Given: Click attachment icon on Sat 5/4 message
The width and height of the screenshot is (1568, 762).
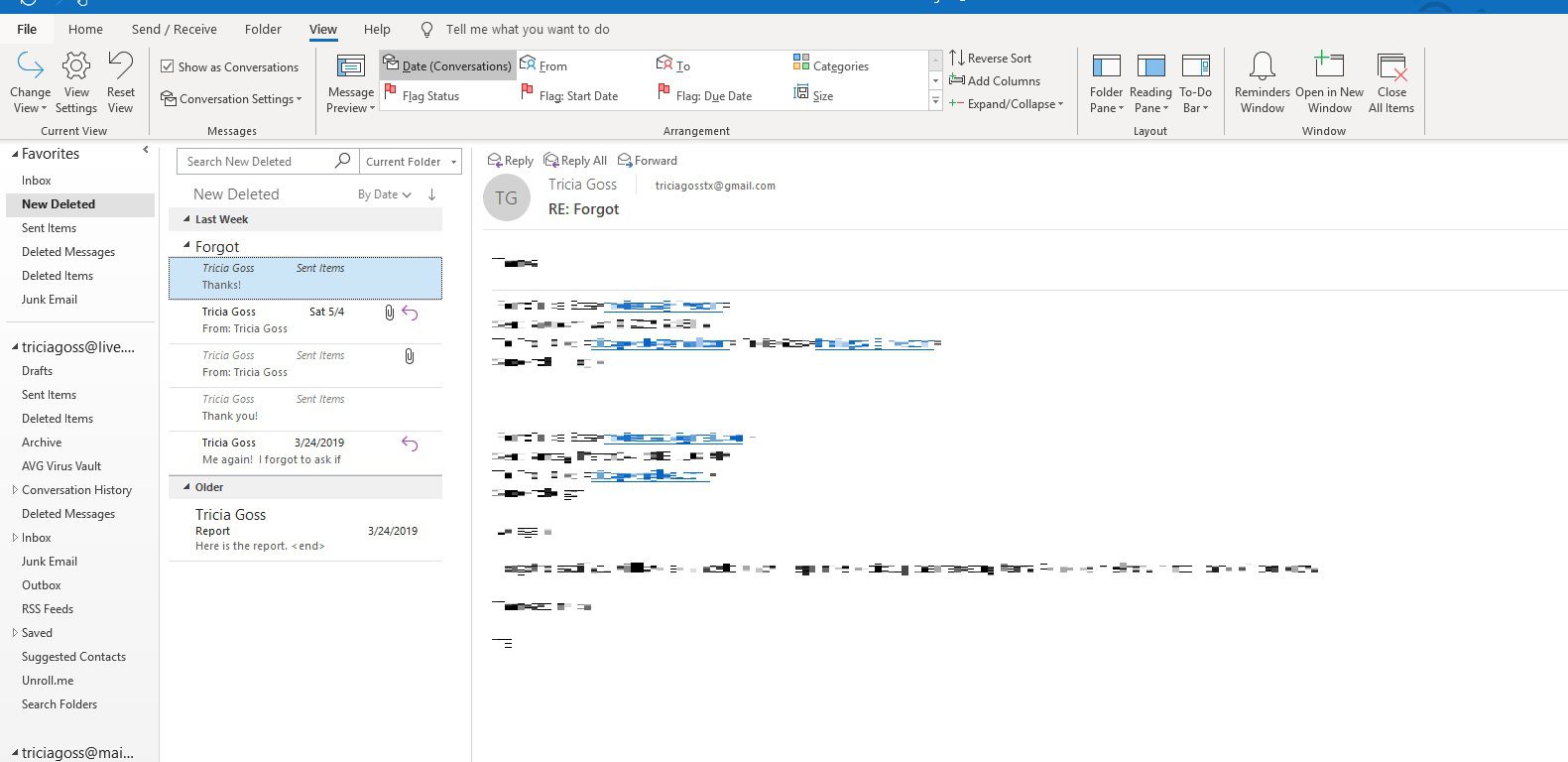Looking at the screenshot, I should [389, 313].
